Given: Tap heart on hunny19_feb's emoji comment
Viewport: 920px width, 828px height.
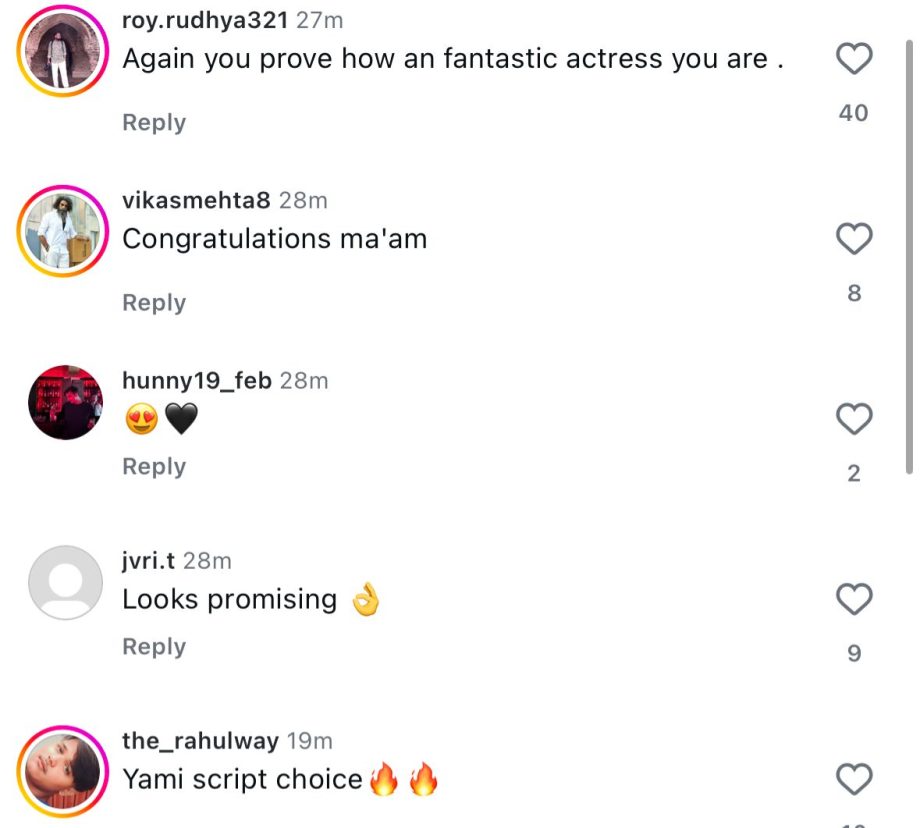Looking at the screenshot, I should point(853,420).
